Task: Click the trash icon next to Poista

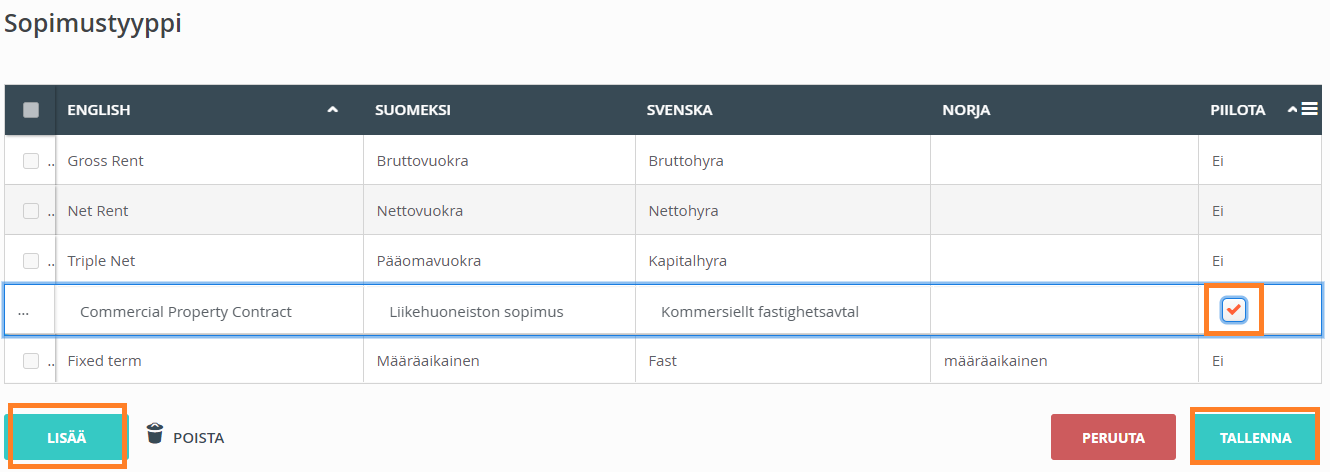Action: coord(155,433)
